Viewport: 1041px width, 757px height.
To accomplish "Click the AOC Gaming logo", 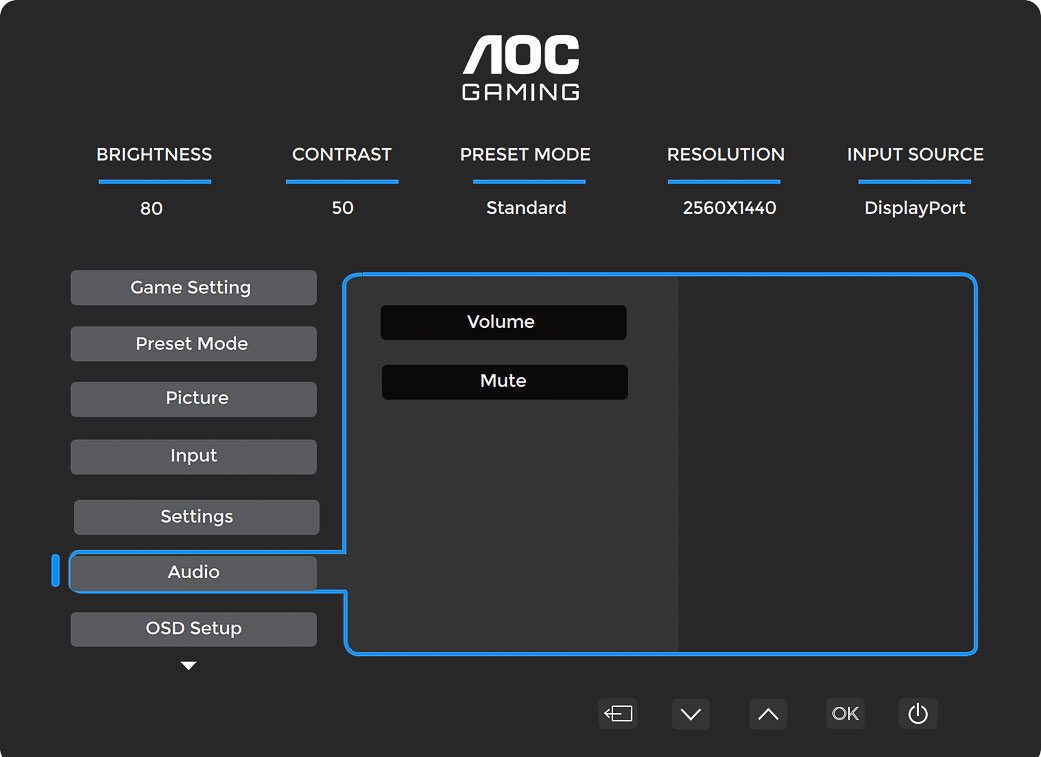I will 521,68.
